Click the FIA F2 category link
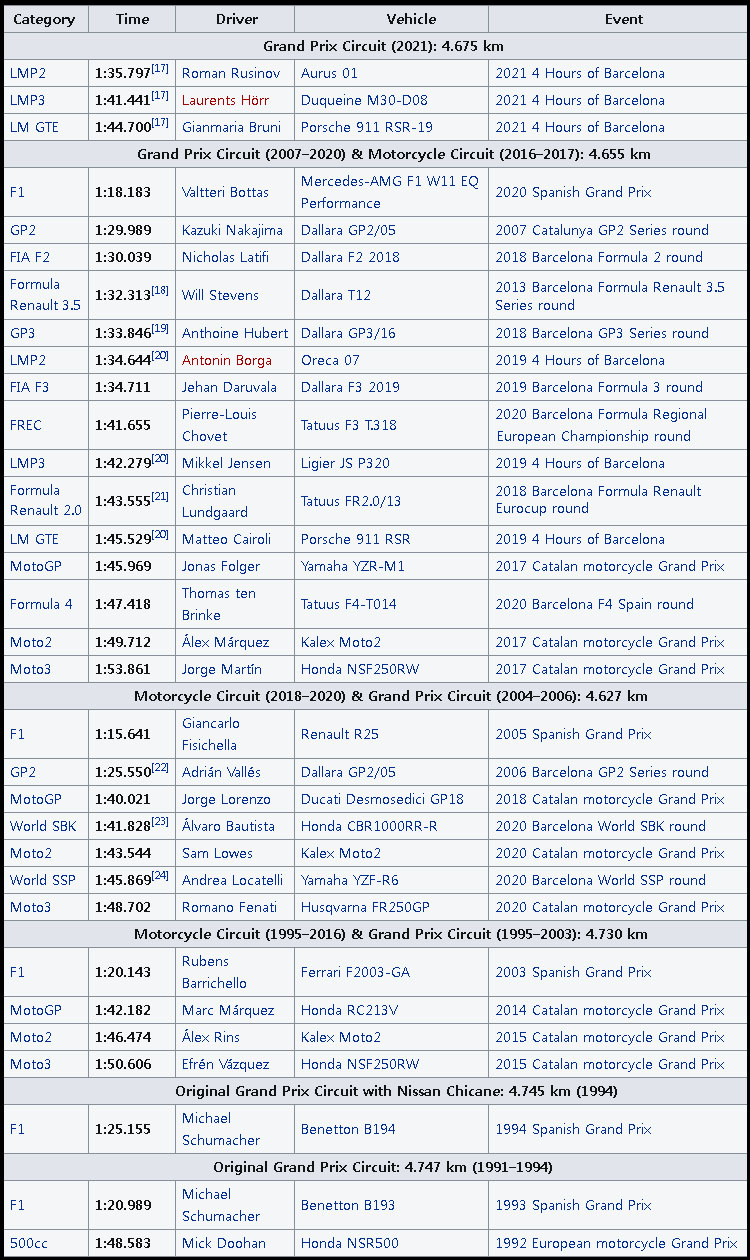This screenshot has width=750, height=1260. click(x=30, y=257)
